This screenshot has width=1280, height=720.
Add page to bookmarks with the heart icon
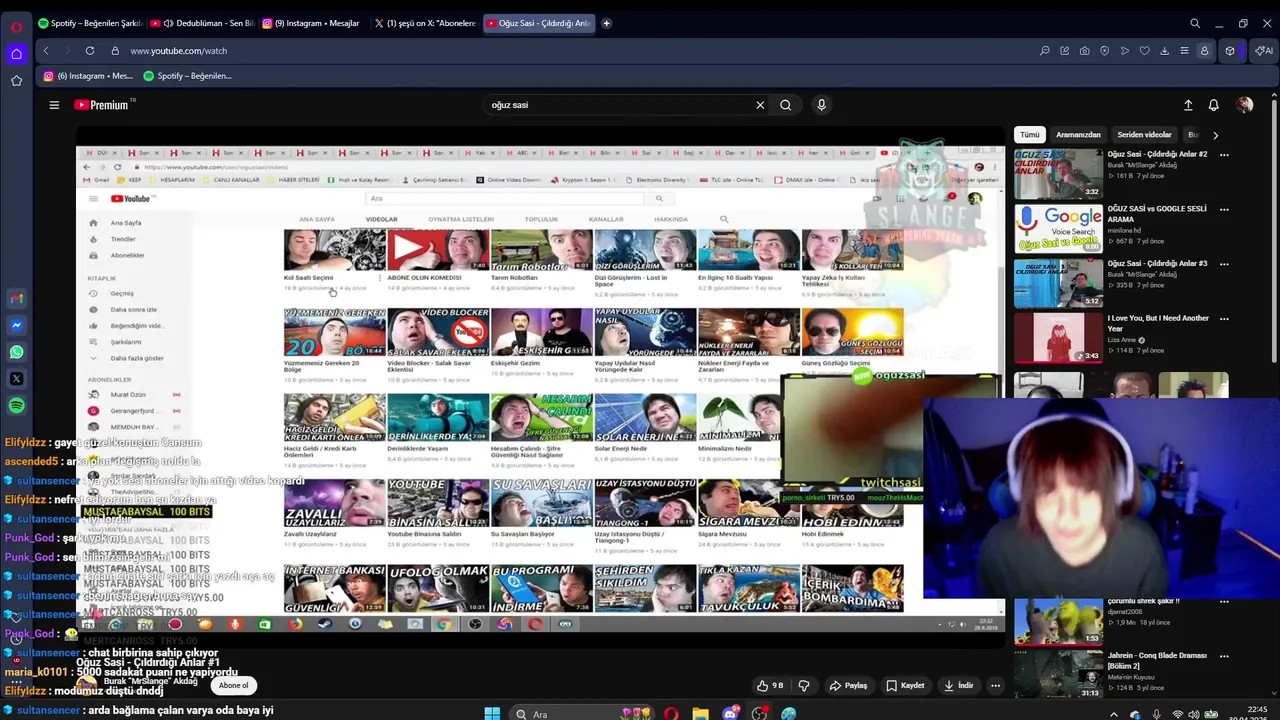click(x=1145, y=51)
